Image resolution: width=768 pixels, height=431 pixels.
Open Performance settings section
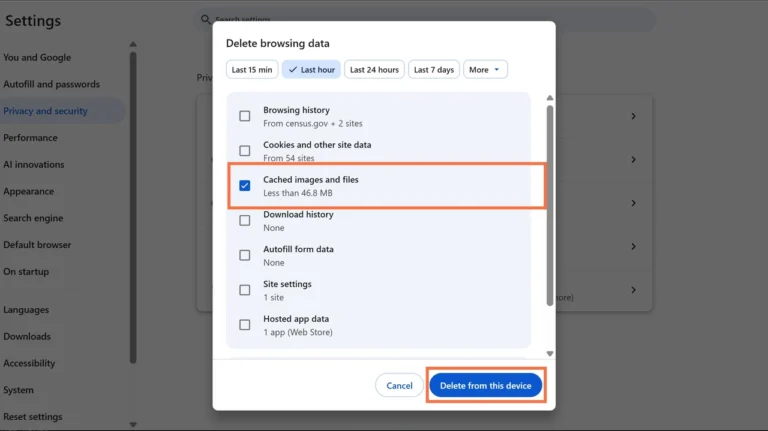(x=30, y=138)
